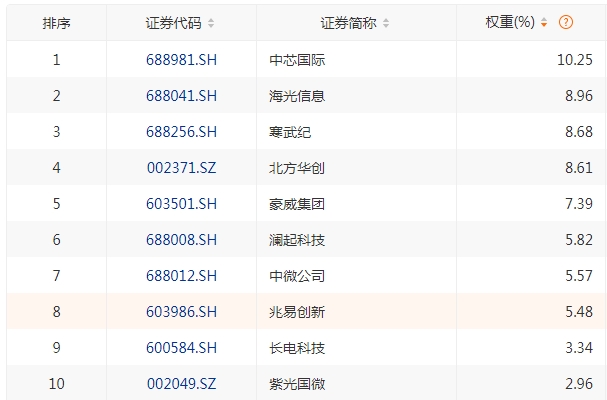607x400 pixels.
Task: Open stock code 688012.SH
Action: pos(181,276)
